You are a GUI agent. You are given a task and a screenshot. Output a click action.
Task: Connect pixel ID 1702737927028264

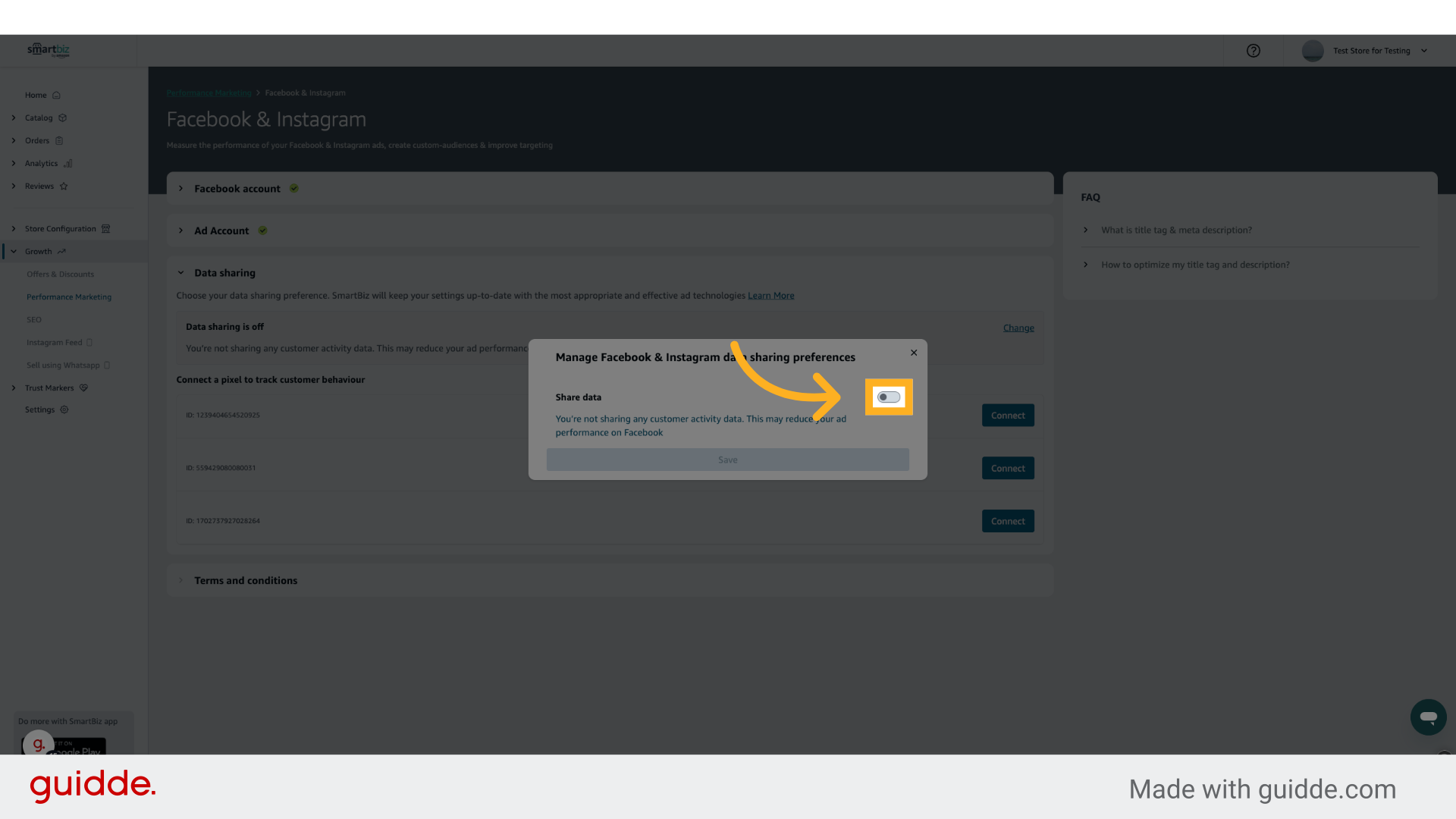tap(1008, 522)
